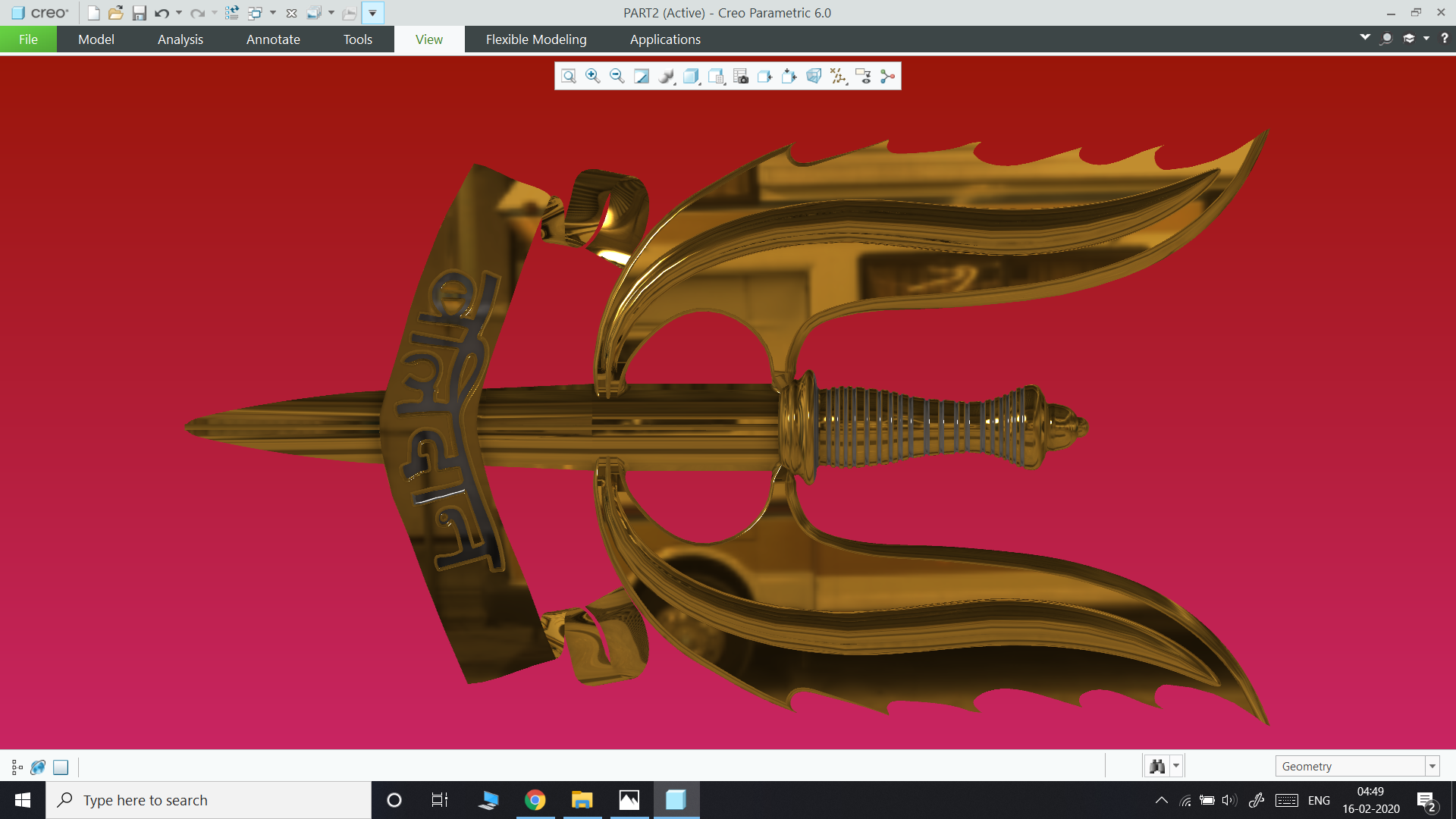This screenshot has width=1456, height=819.
Task: Click the Repaint screen icon
Action: pos(642,76)
